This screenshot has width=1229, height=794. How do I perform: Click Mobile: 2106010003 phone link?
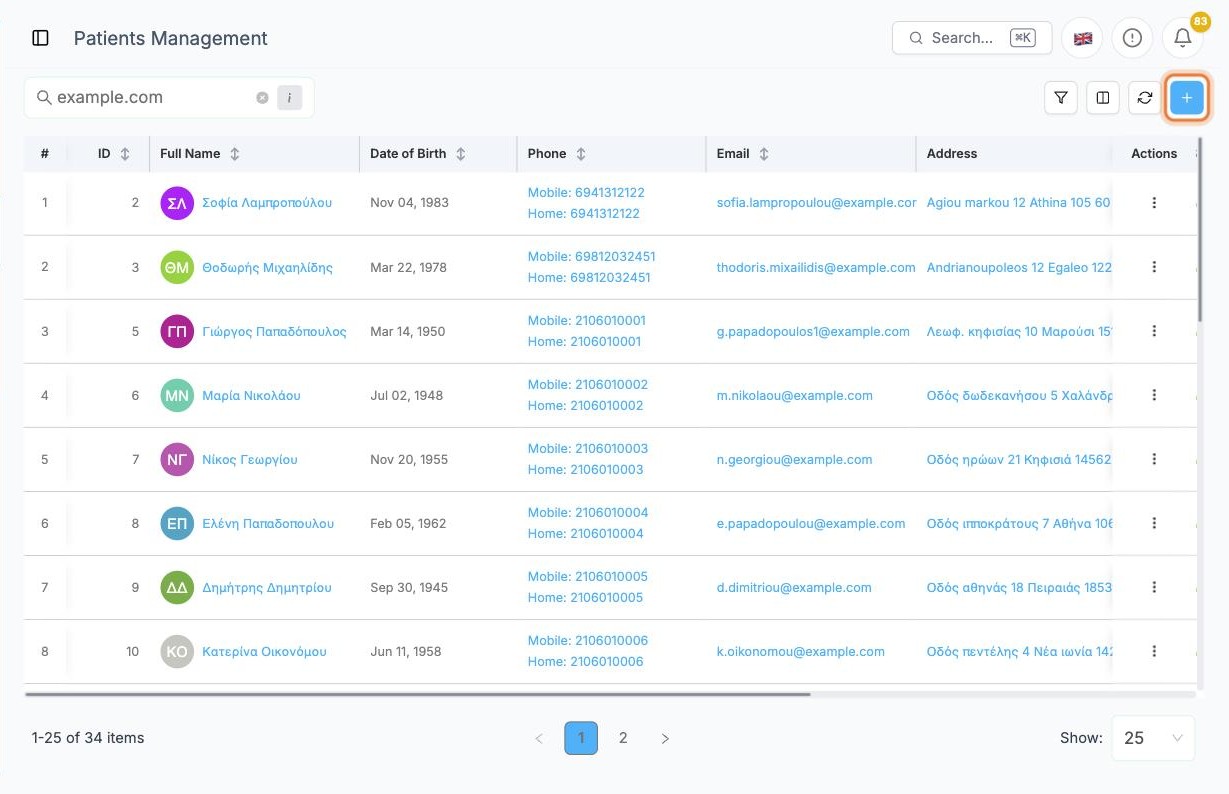[588, 448]
